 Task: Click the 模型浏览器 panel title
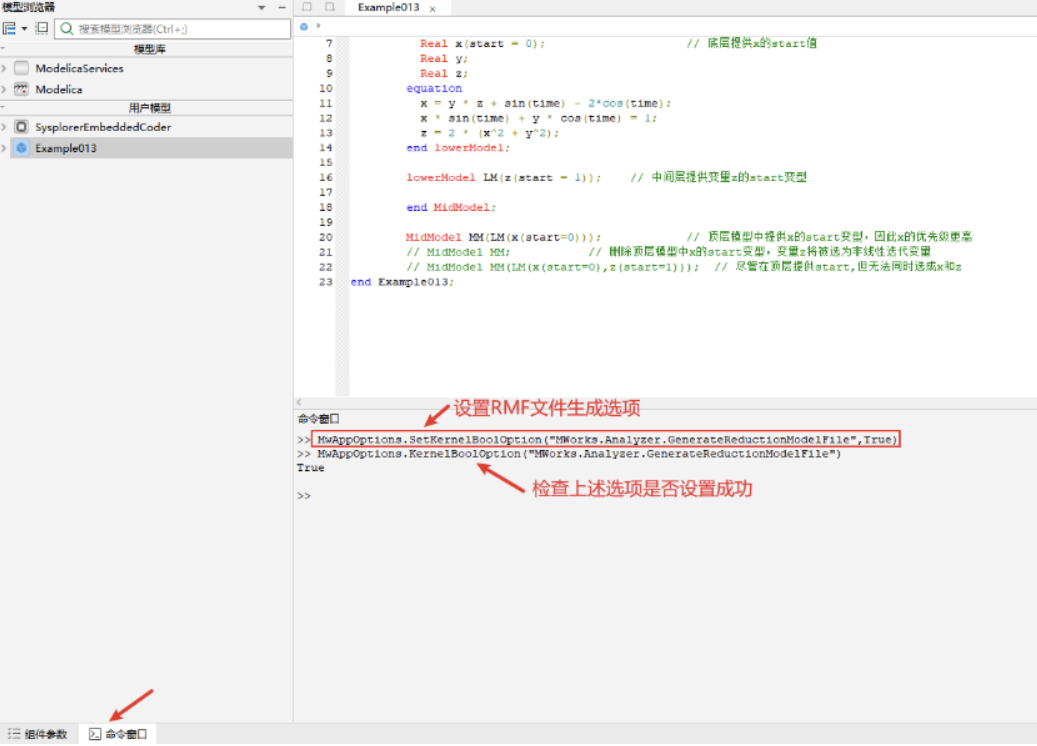tap(28, 7)
